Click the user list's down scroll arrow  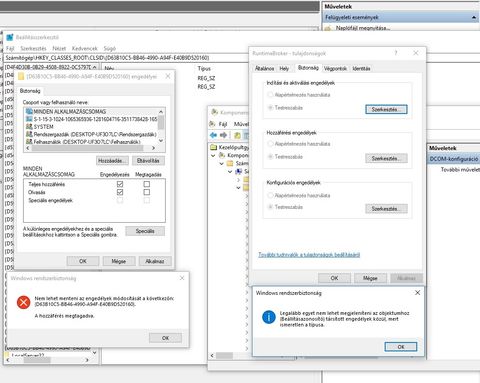tap(161, 141)
